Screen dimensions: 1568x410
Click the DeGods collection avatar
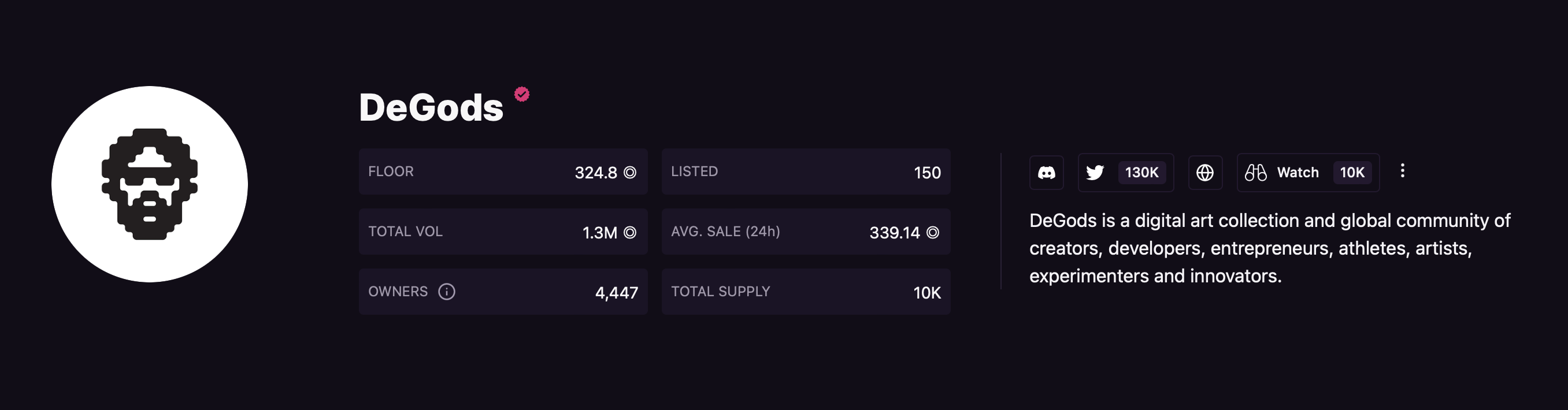[x=150, y=184]
